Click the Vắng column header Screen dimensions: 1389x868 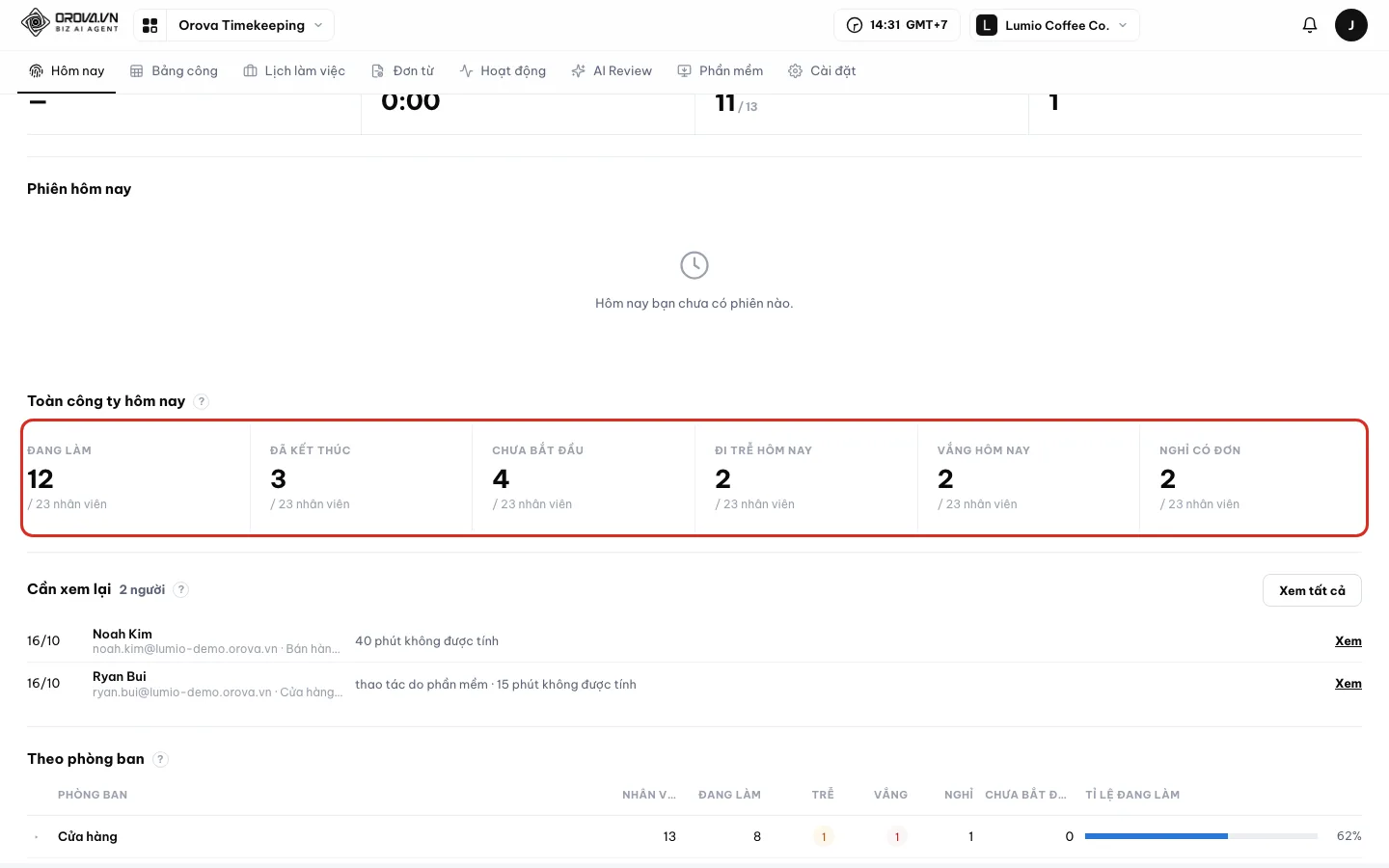coord(890,795)
